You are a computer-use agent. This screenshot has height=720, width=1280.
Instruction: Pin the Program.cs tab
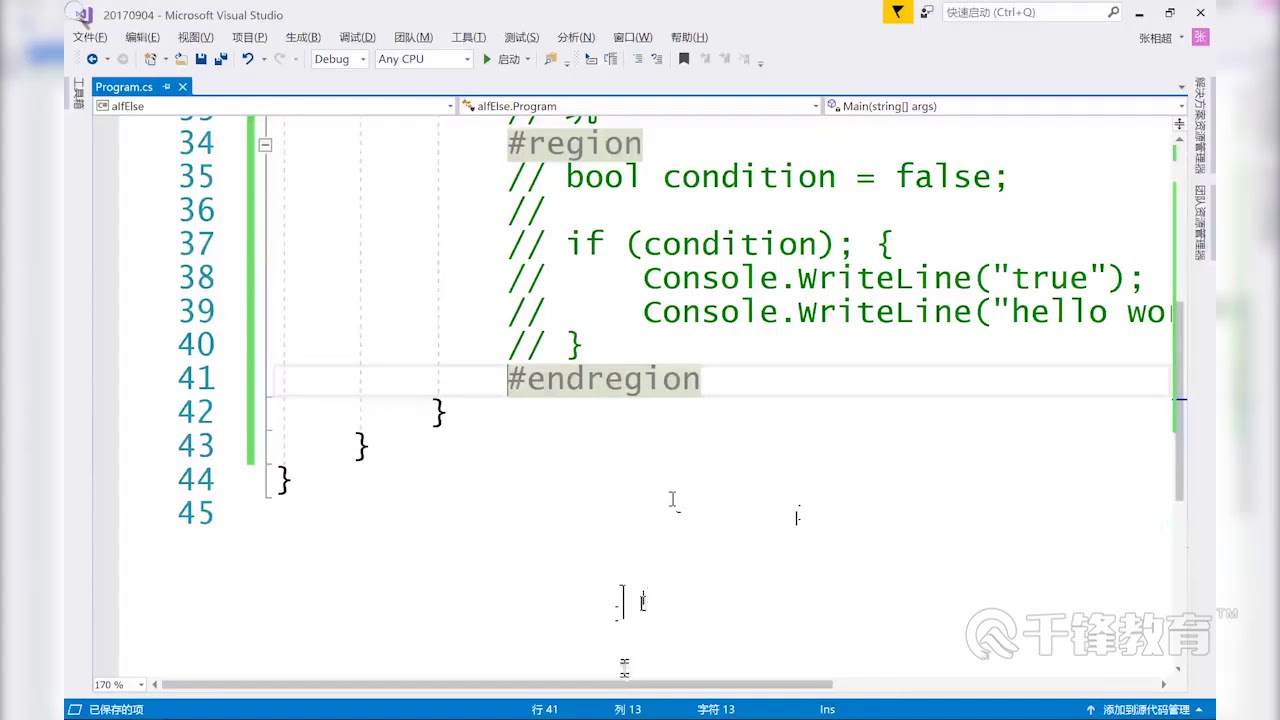click(166, 87)
